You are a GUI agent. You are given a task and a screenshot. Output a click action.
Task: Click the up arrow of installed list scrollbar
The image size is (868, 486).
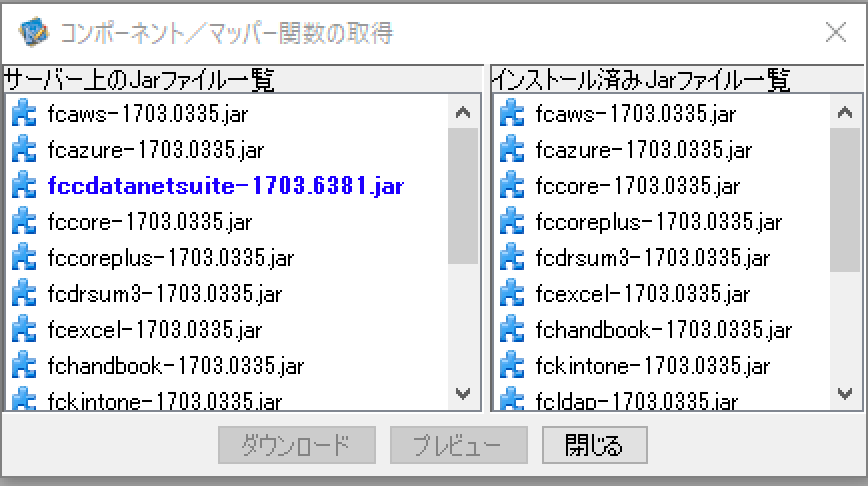pos(845,113)
